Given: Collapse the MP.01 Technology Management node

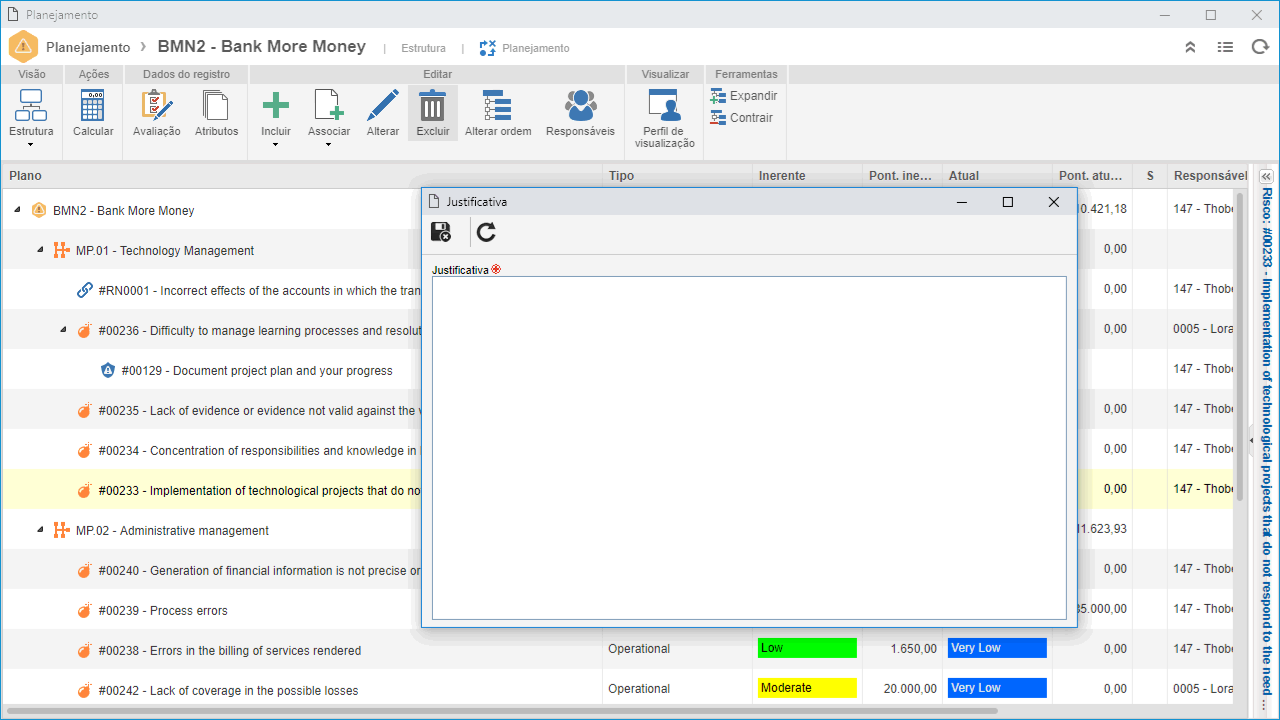Looking at the screenshot, I should point(40,250).
